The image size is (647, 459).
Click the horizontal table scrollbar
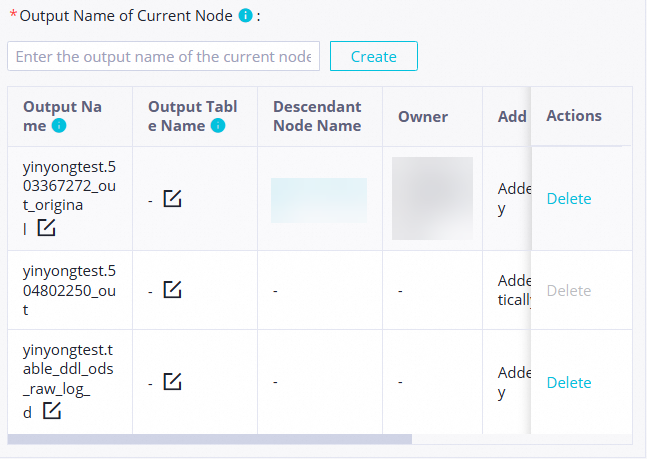point(210,438)
